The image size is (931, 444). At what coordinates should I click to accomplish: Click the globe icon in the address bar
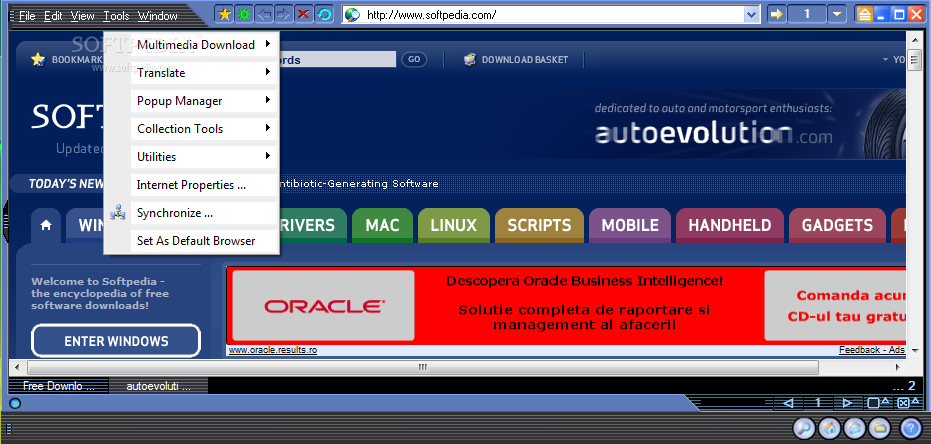tap(352, 15)
